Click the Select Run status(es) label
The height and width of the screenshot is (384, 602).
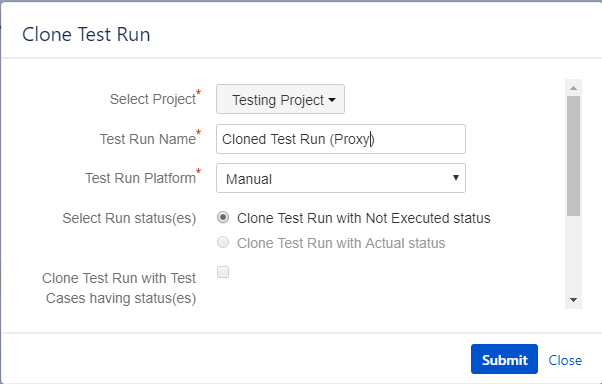[129, 218]
